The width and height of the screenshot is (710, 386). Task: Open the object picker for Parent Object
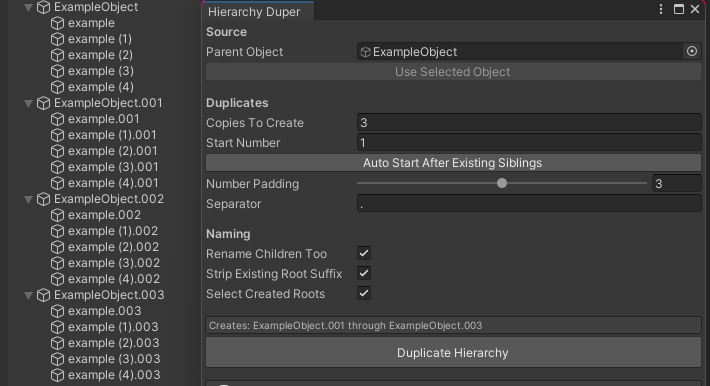tap(692, 52)
